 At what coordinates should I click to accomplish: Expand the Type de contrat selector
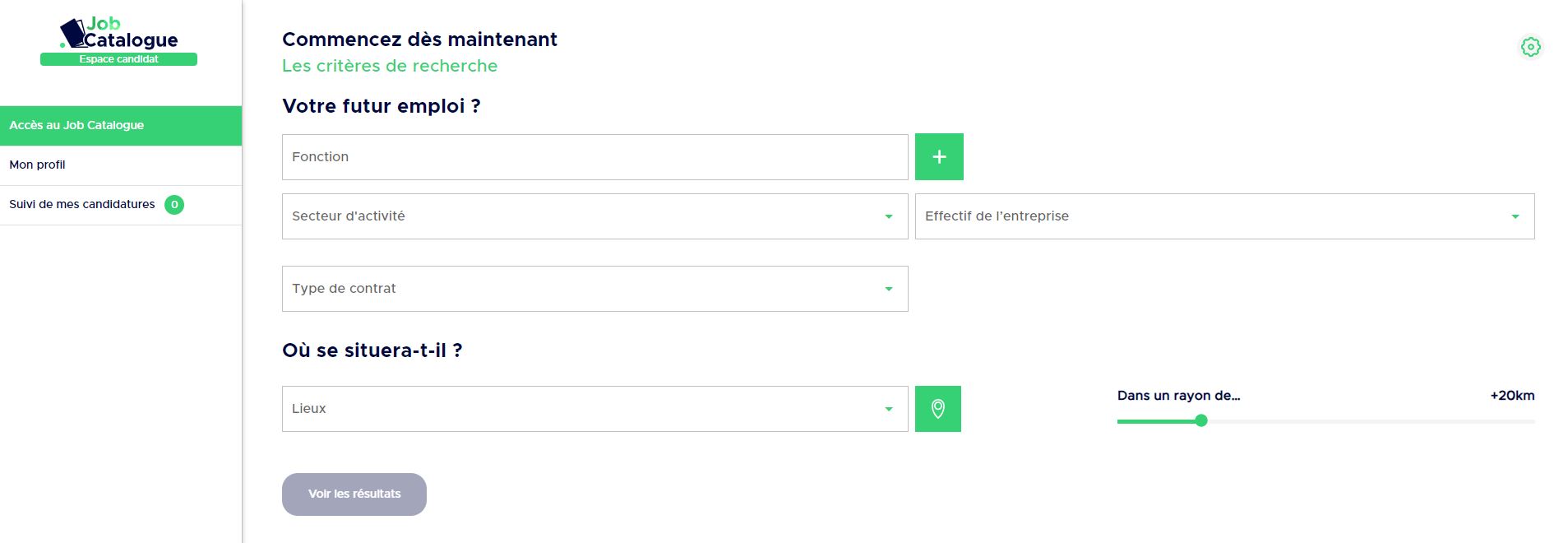click(x=594, y=289)
